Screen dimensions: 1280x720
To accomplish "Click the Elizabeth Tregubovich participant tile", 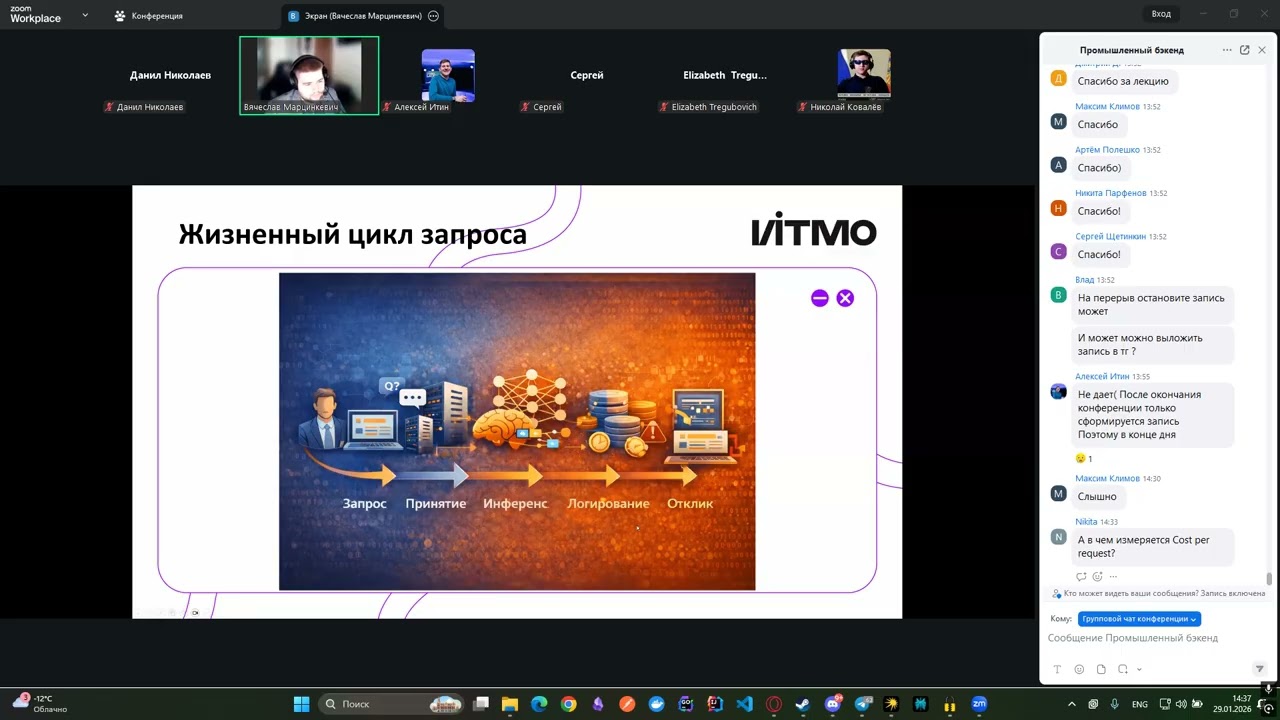I will click(x=725, y=76).
